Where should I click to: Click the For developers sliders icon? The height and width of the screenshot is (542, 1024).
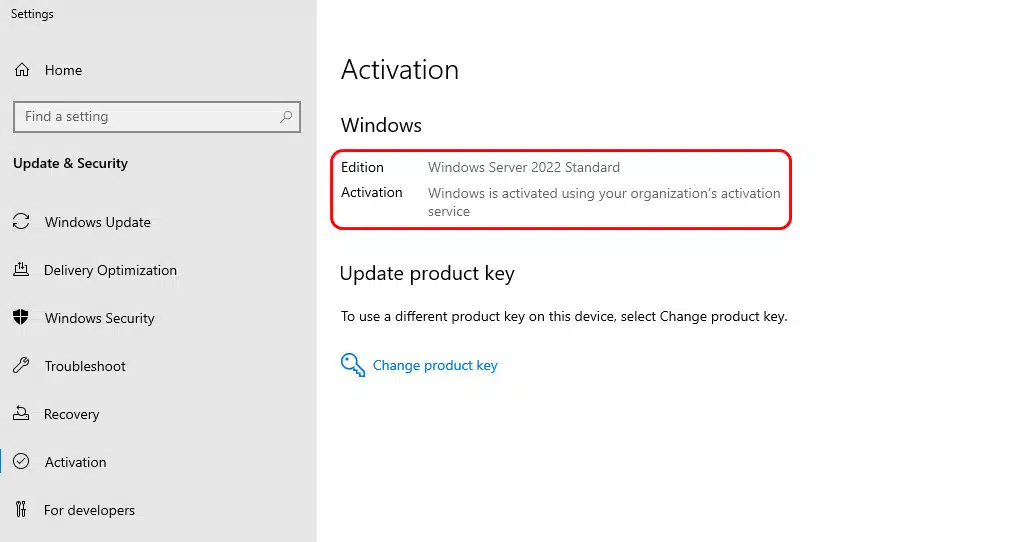pyautogui.click(x=21, y=510)
